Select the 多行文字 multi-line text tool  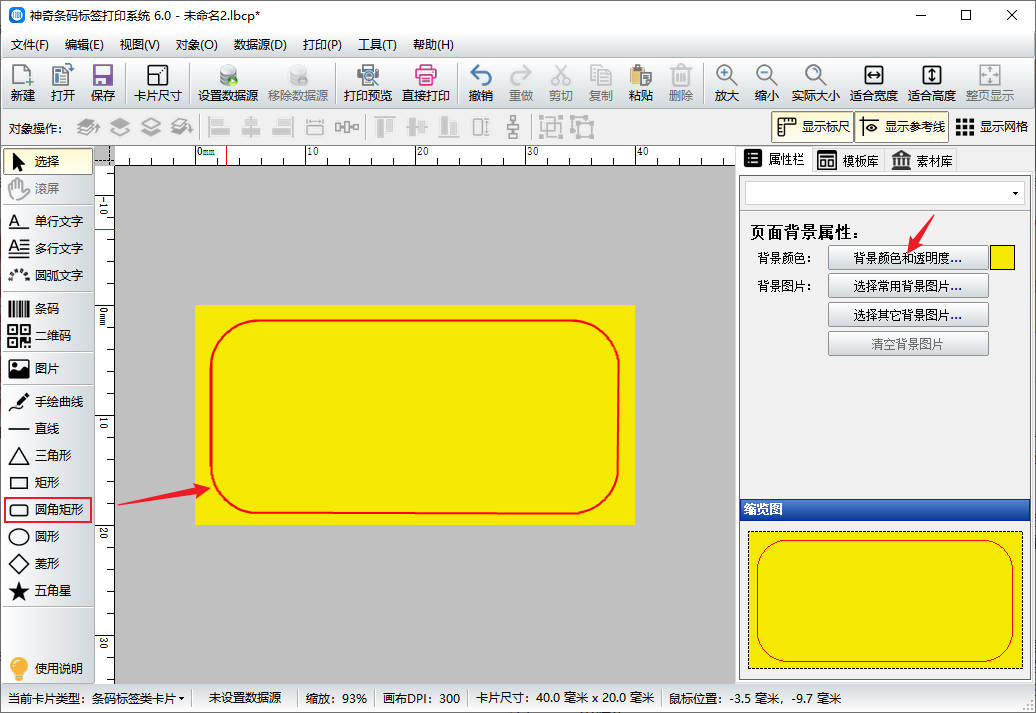point(47,248)
